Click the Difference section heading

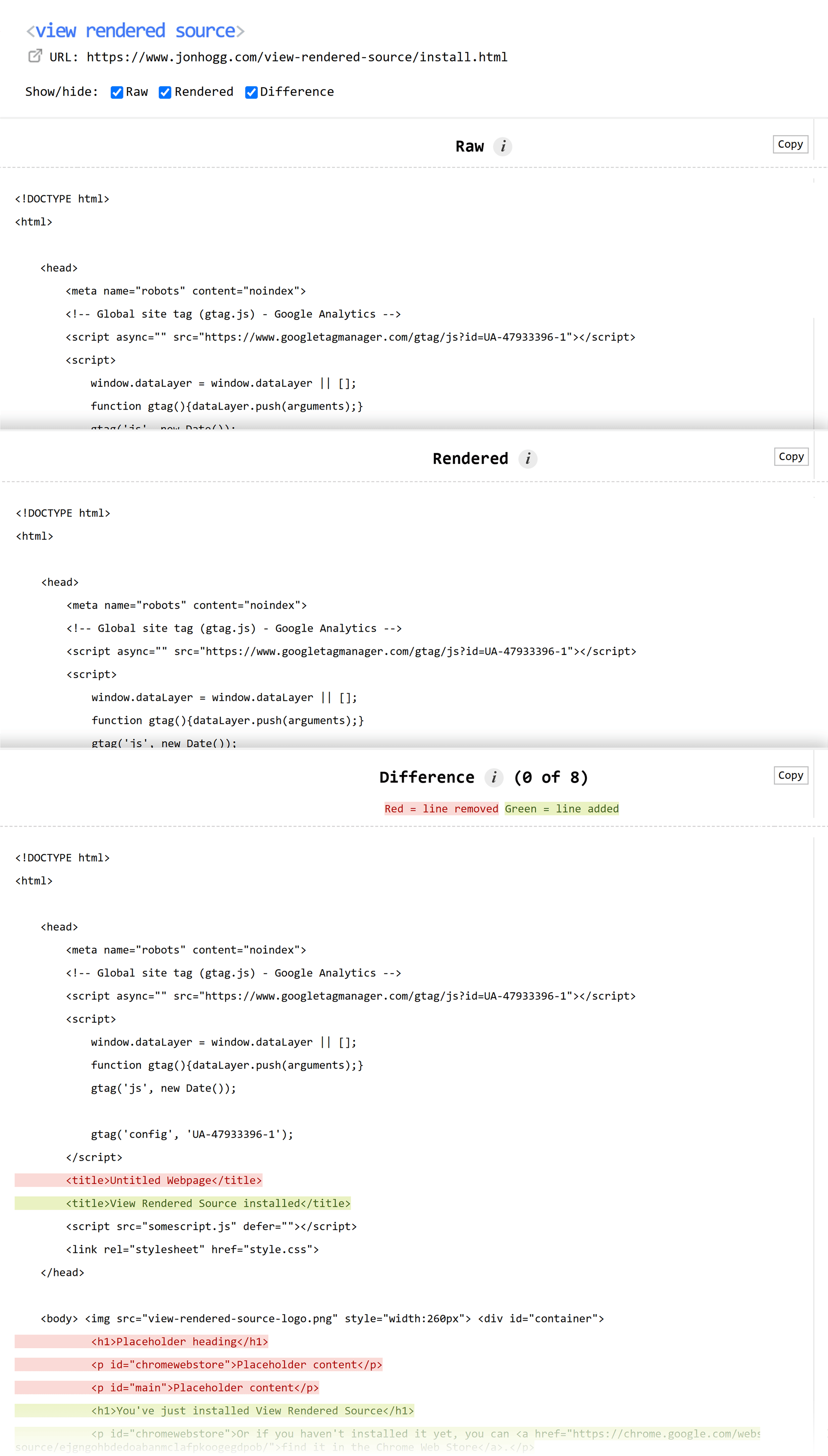pos(427,777)
